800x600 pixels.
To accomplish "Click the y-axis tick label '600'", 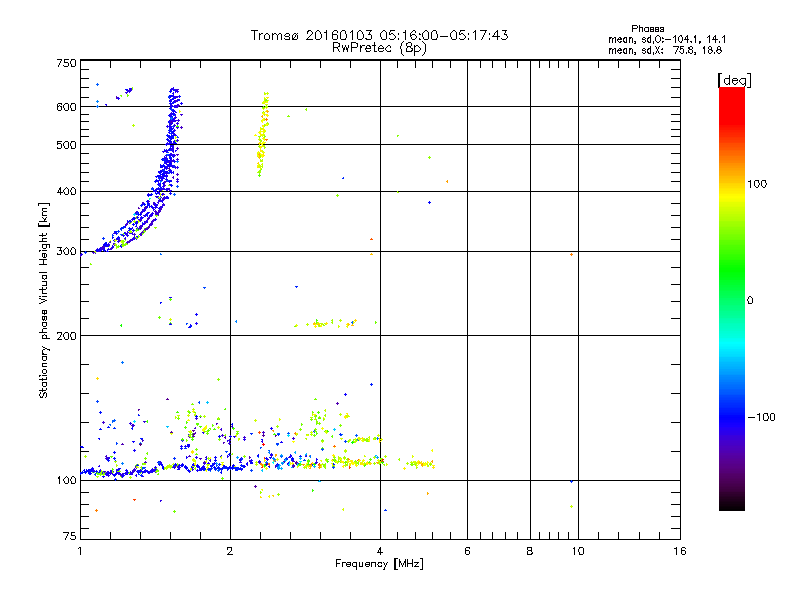I will click(66, 107).
